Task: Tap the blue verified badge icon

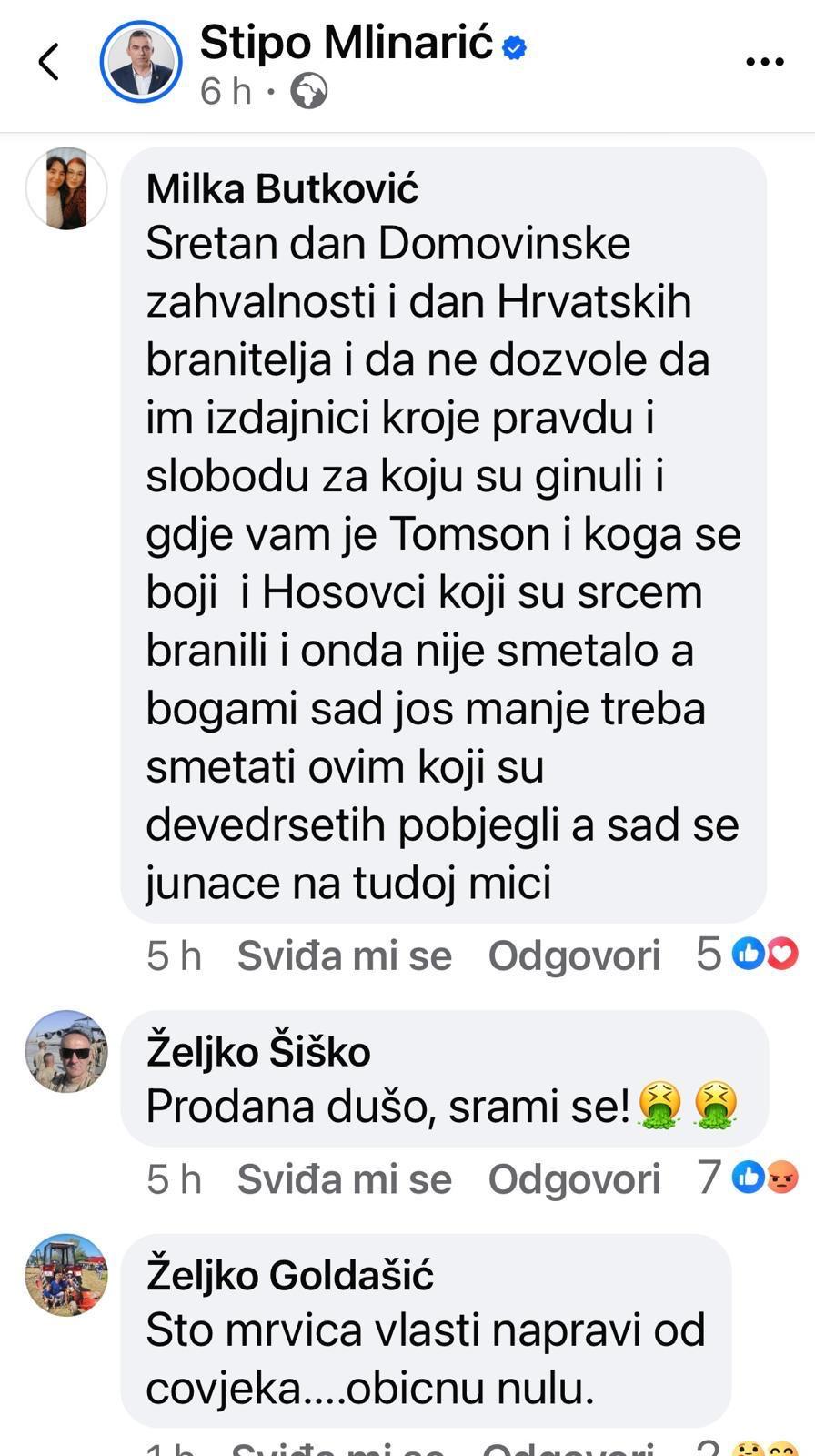Action: pyautogui.click(x=515, y=46)
